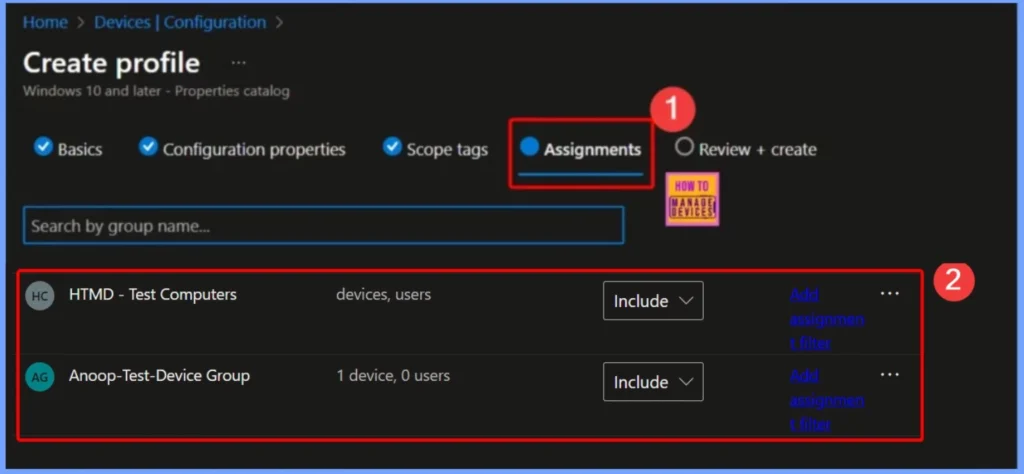Add assignment filter for Anoop-Test-Device Group
The image size is (1024, 474).
pos(827,400)
